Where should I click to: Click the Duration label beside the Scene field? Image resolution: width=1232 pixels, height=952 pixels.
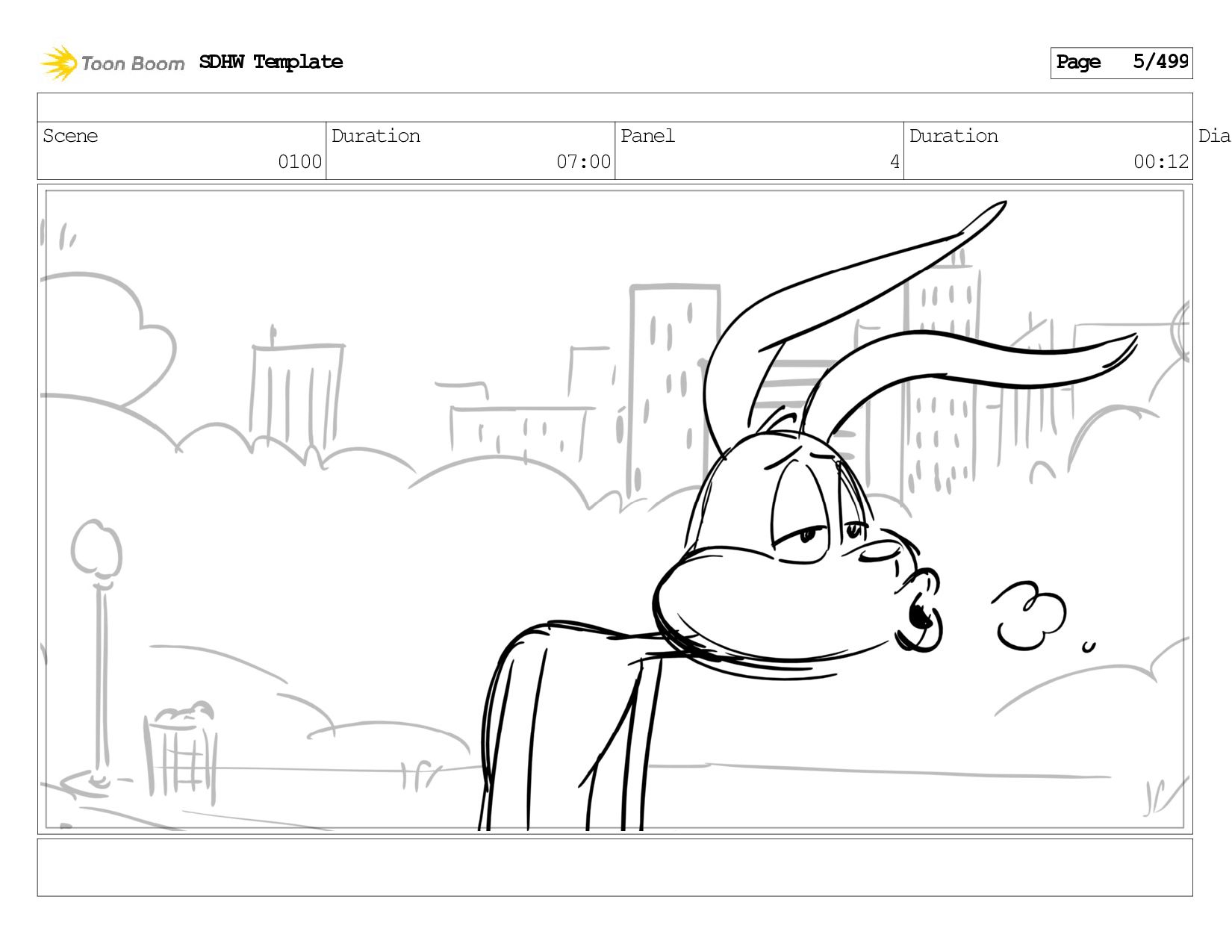click(x=376, y=136)
